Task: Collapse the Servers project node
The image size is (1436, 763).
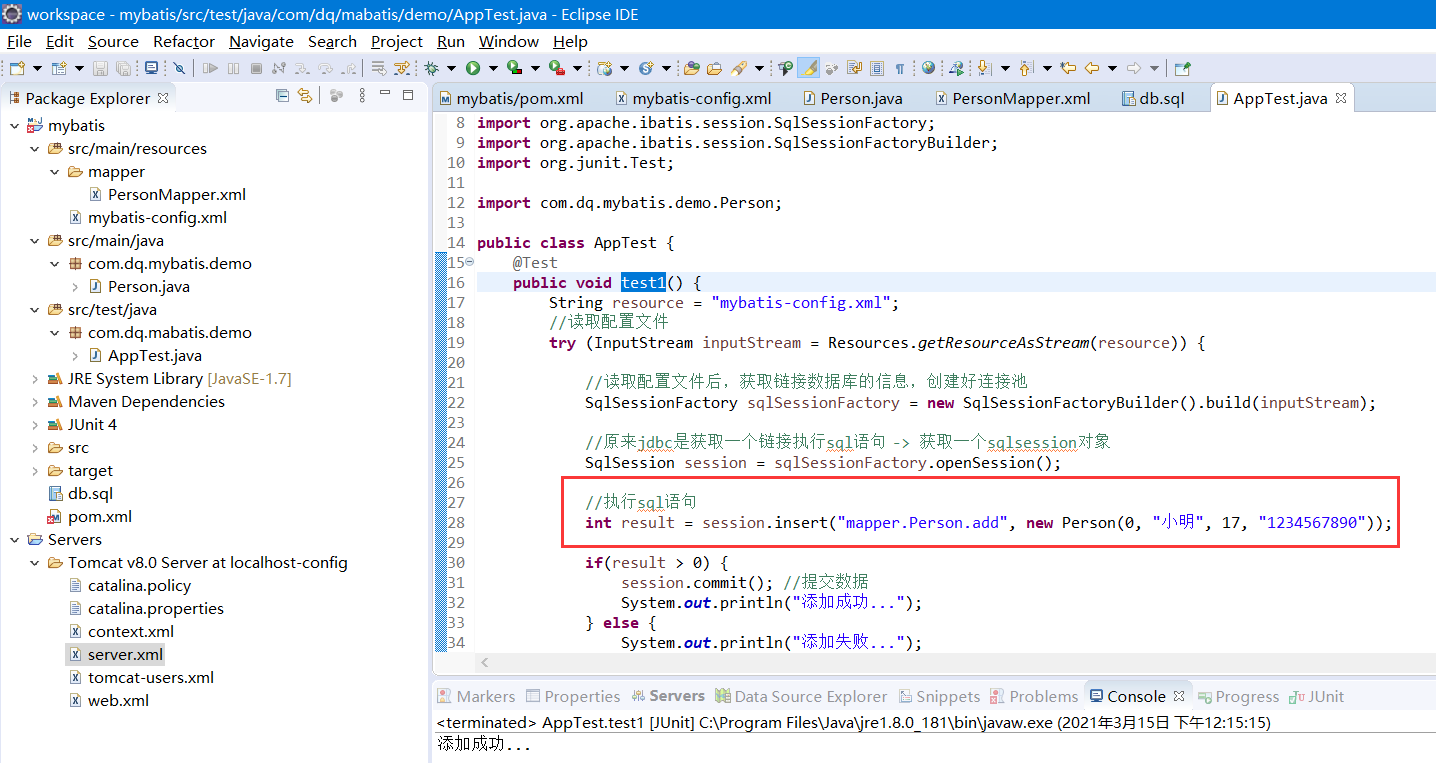Action: 14,540
